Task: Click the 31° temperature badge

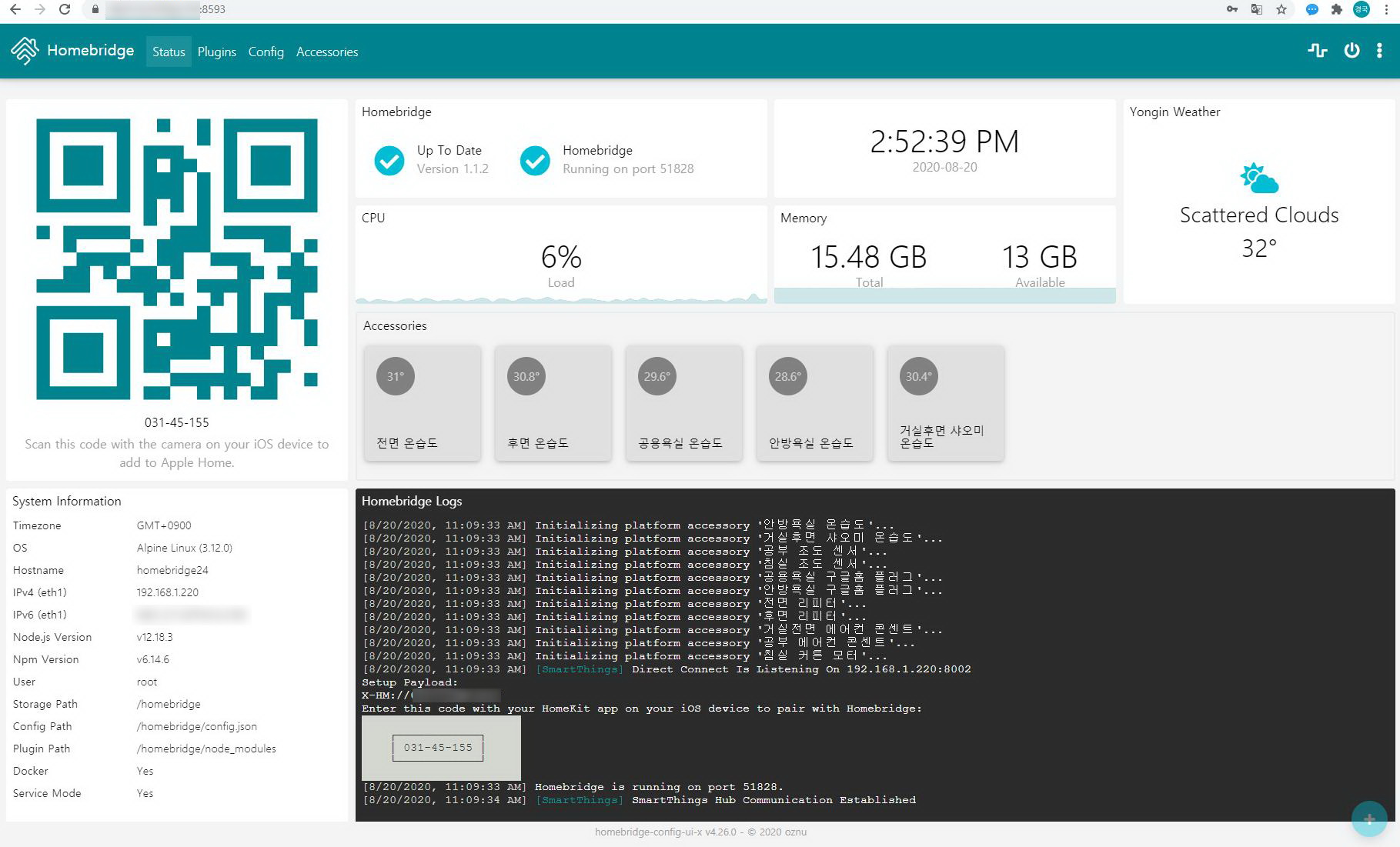Action: point(396,376)
